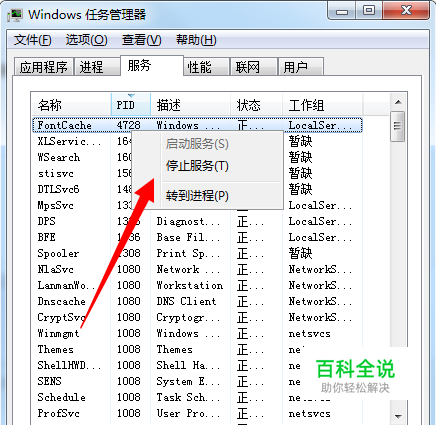Screen dimensions: 436x425
Task: Minimize the Task Manager window
Action: (342, 10)
